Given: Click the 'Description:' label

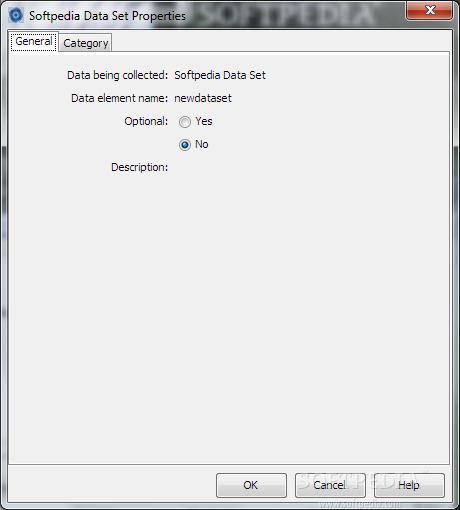Looking at the screenshot, I should pyautogui.click(x=140, y=167).
